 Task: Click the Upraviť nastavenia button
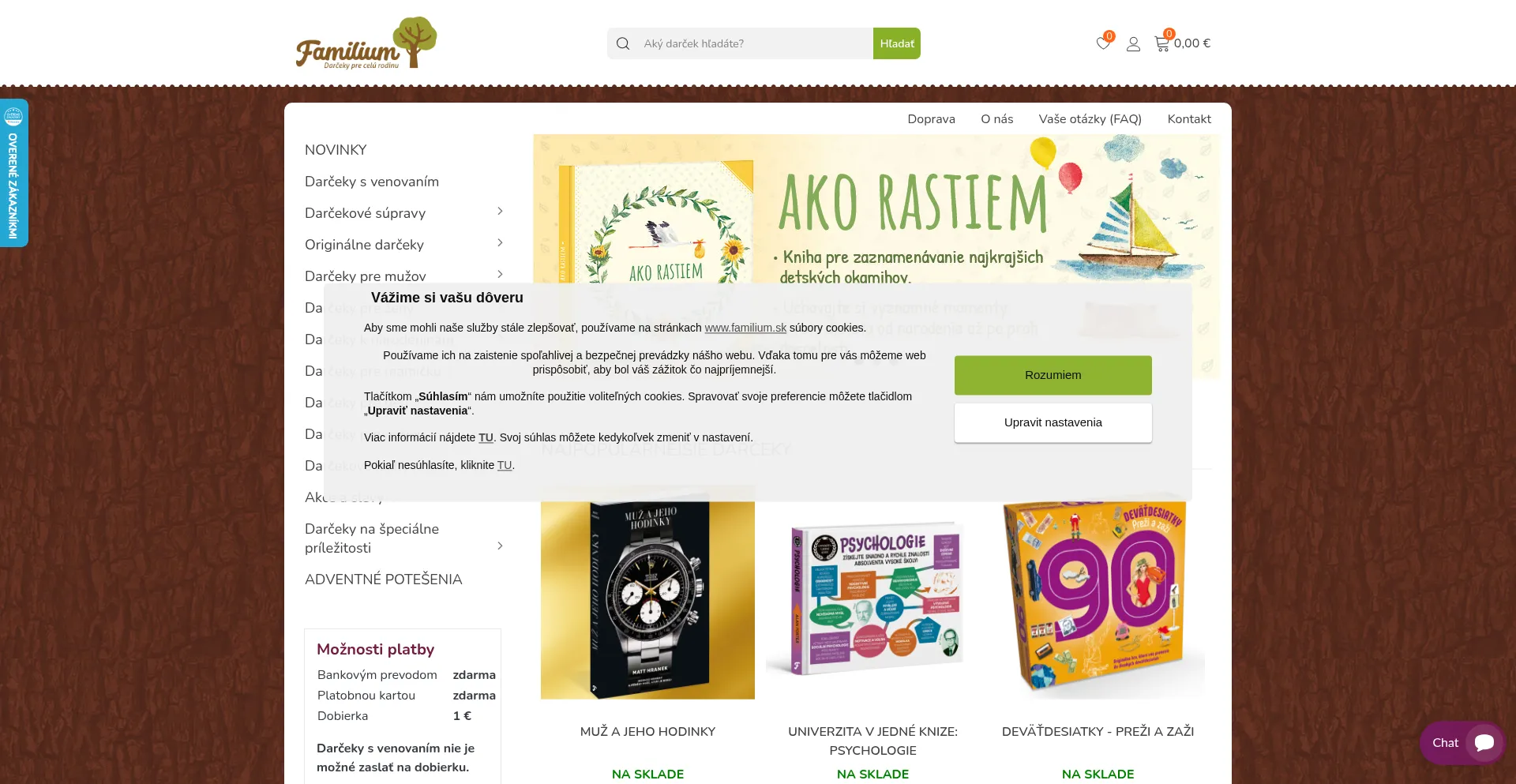point(1053,422)
